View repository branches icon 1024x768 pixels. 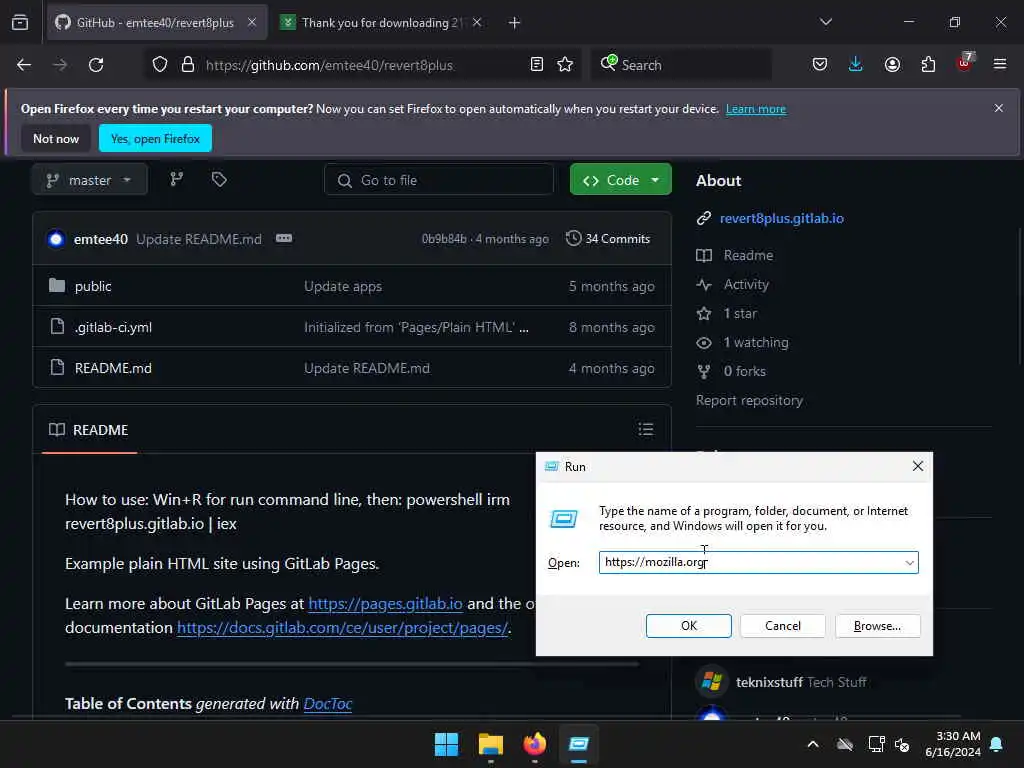pyautogui.click(x=177, y=180)
